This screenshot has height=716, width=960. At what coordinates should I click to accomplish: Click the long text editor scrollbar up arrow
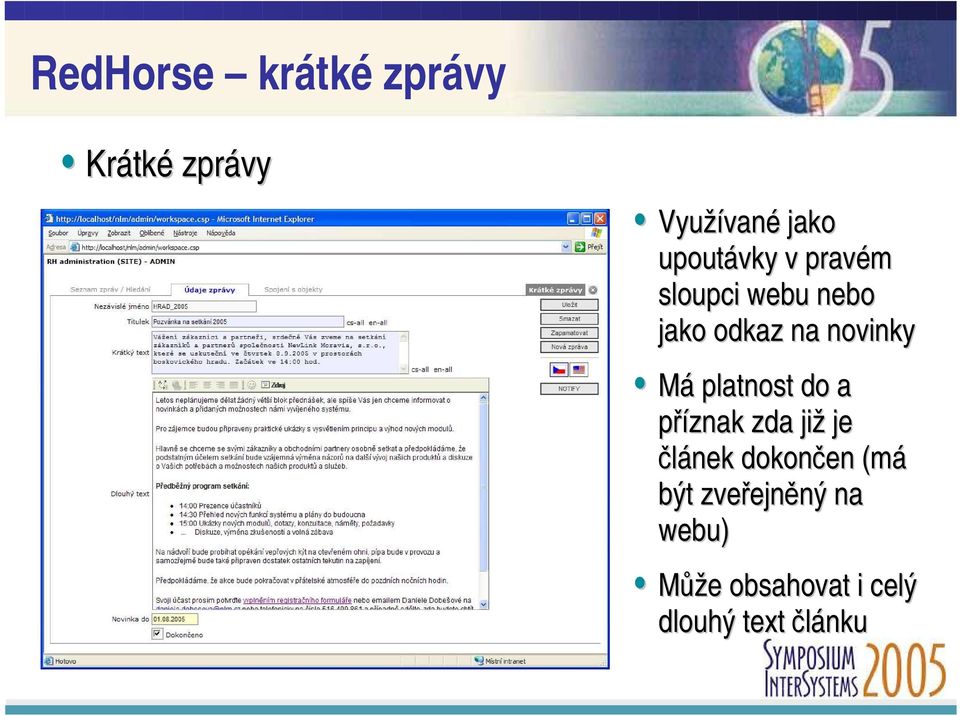click(484, 398)
